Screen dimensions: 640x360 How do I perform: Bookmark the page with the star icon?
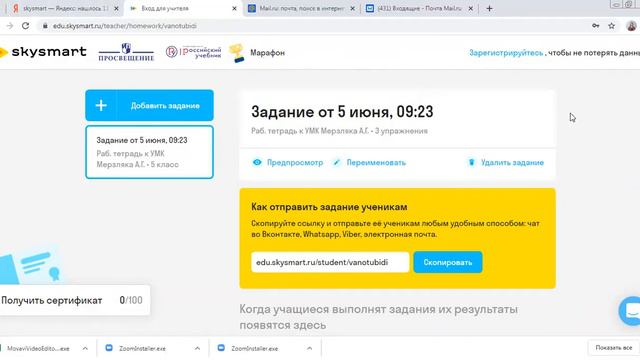tap(611, 26)
